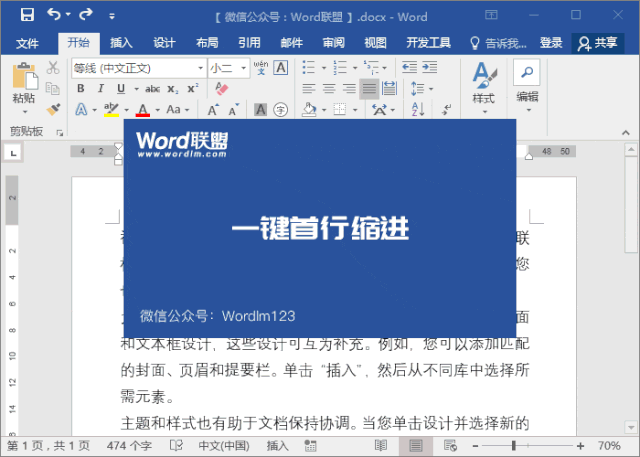
Task: Open the Styles gallery
Action: coord(484,87)
